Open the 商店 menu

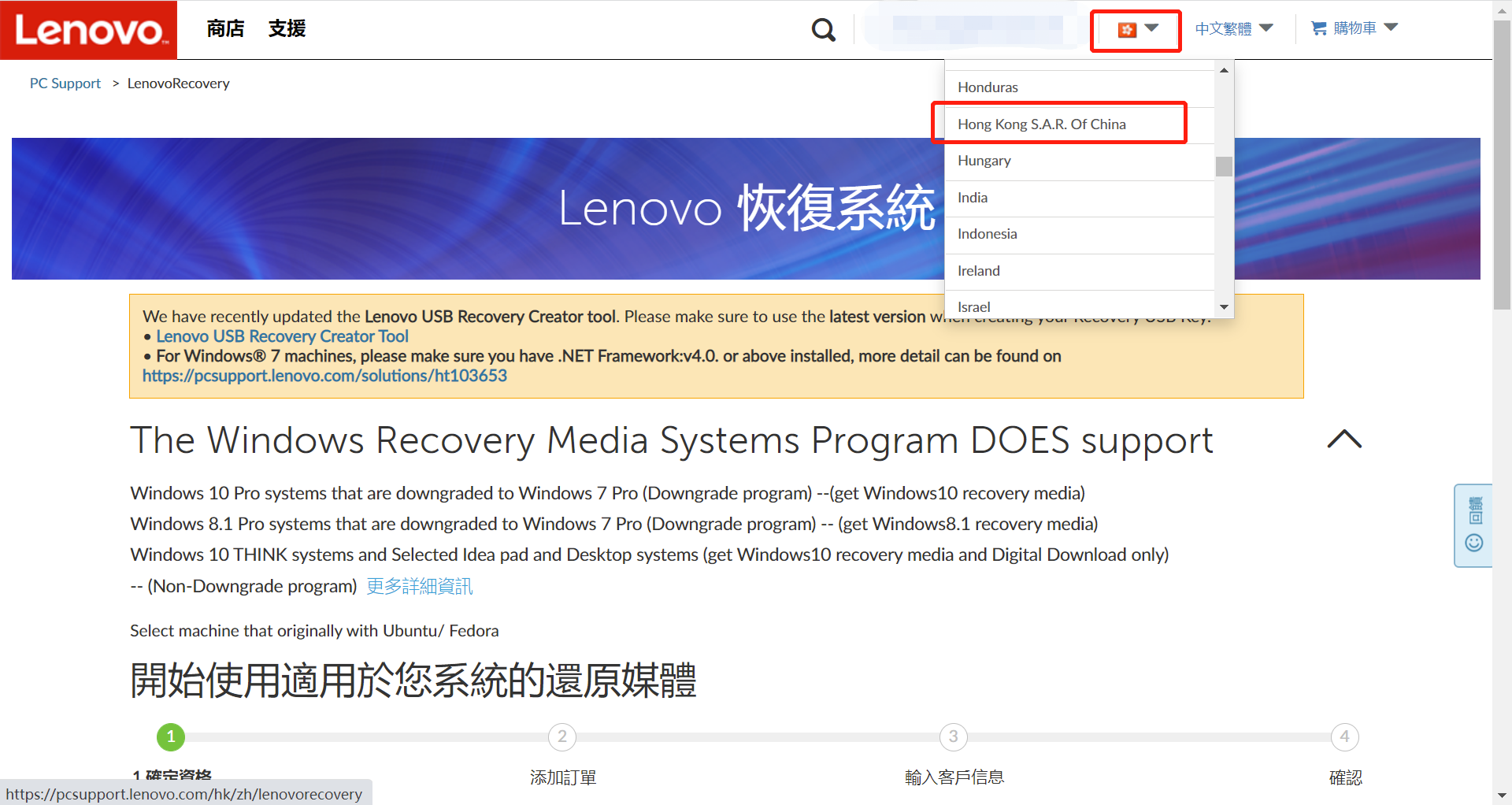pos(225,29)
